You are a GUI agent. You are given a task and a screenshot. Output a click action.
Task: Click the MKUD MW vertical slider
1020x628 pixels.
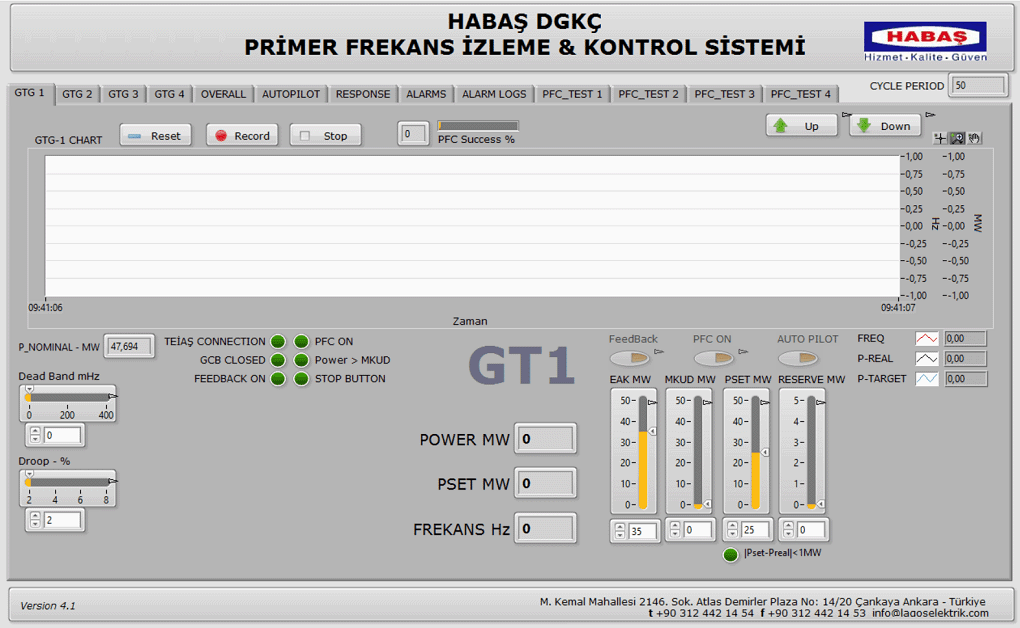tap(698, 452)
